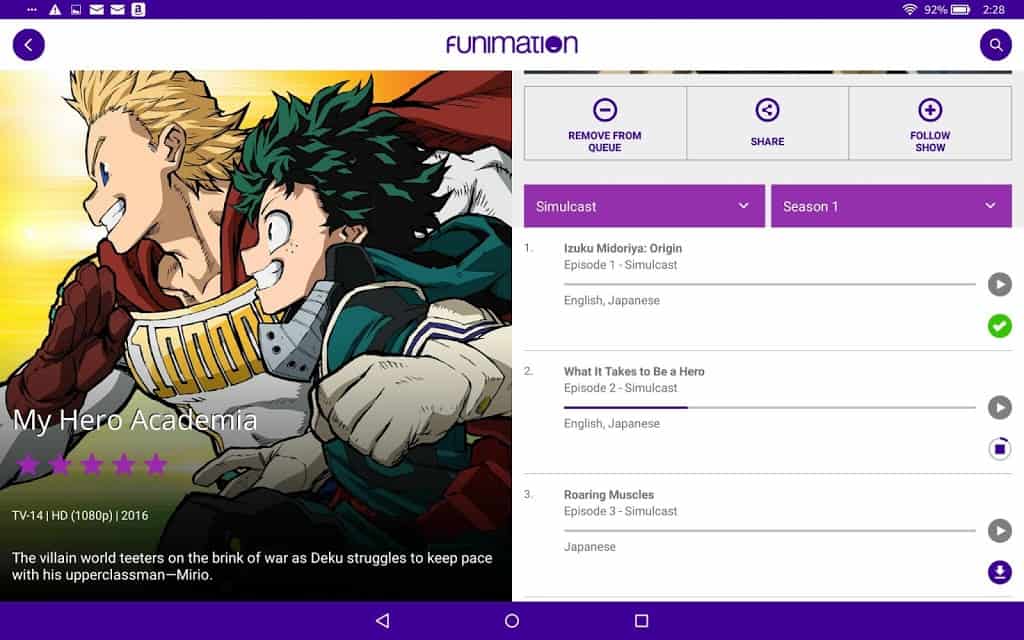Open the Roaring Muscles episode title

click(609, 495)
